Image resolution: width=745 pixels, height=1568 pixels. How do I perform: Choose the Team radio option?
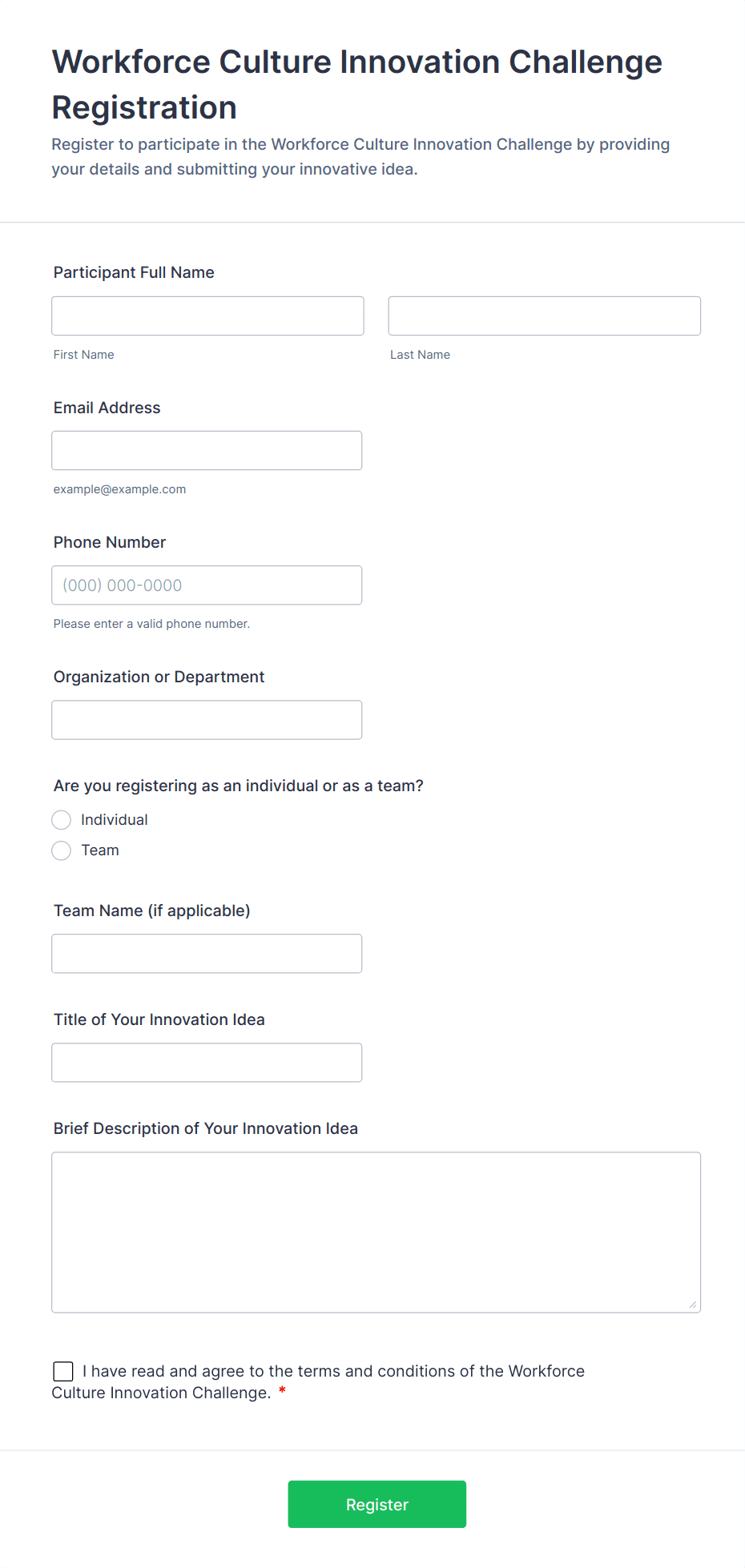pyautogui.click(x=62, y=850)
